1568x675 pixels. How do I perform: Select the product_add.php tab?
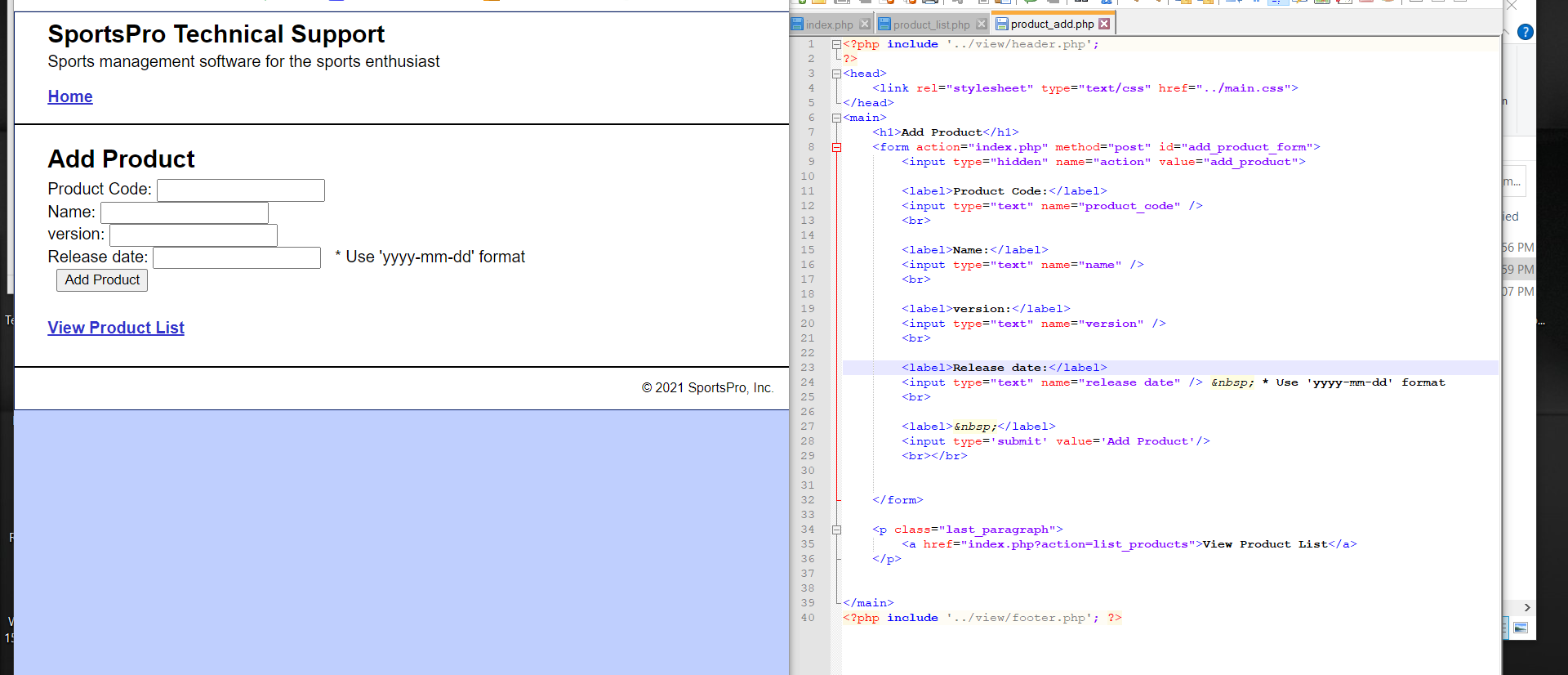coord(1052,25)
